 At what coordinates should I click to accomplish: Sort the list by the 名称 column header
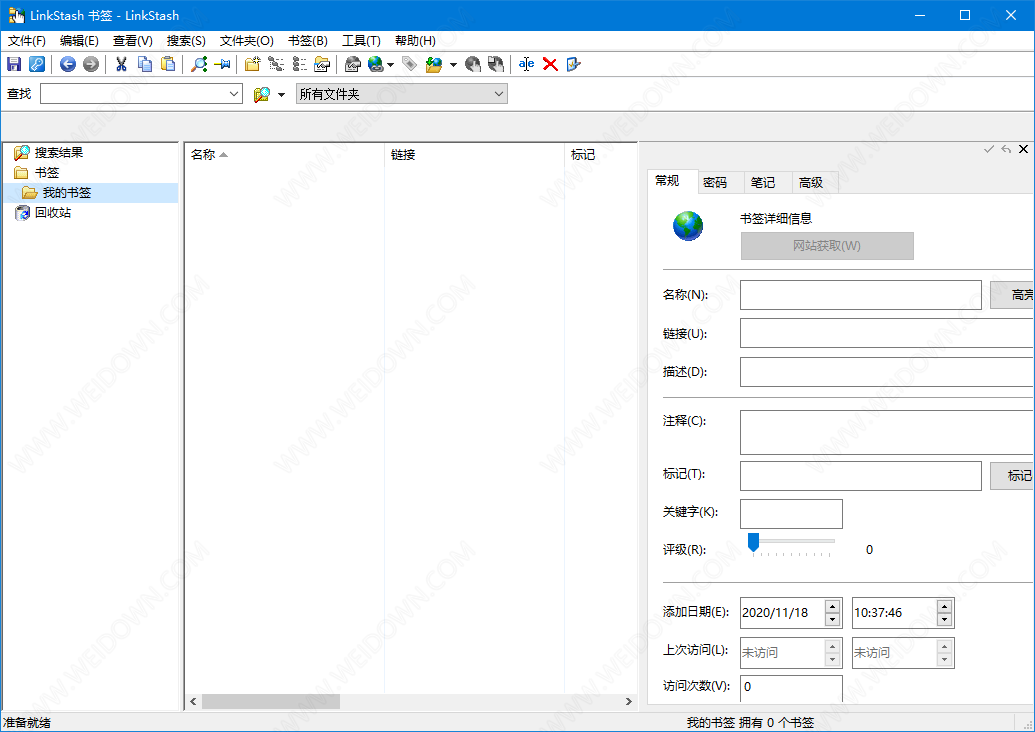284,154
